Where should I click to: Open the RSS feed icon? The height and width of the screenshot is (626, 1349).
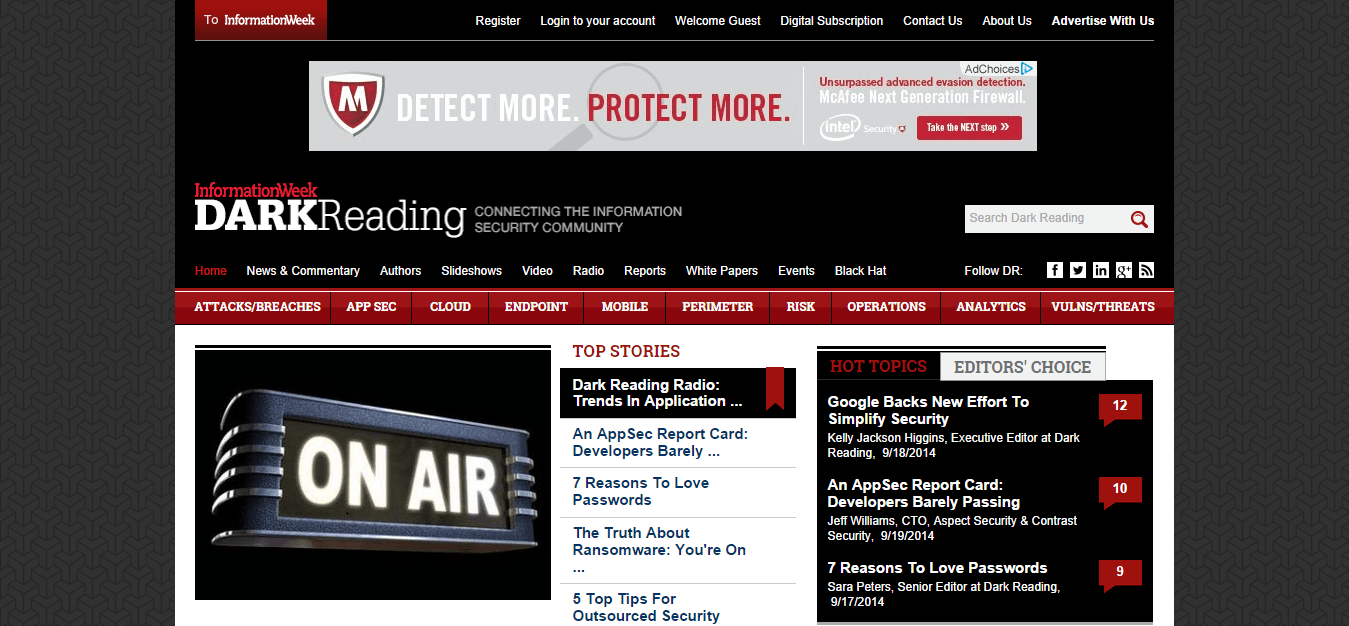pyautogui.click(x=1147, y=270)
